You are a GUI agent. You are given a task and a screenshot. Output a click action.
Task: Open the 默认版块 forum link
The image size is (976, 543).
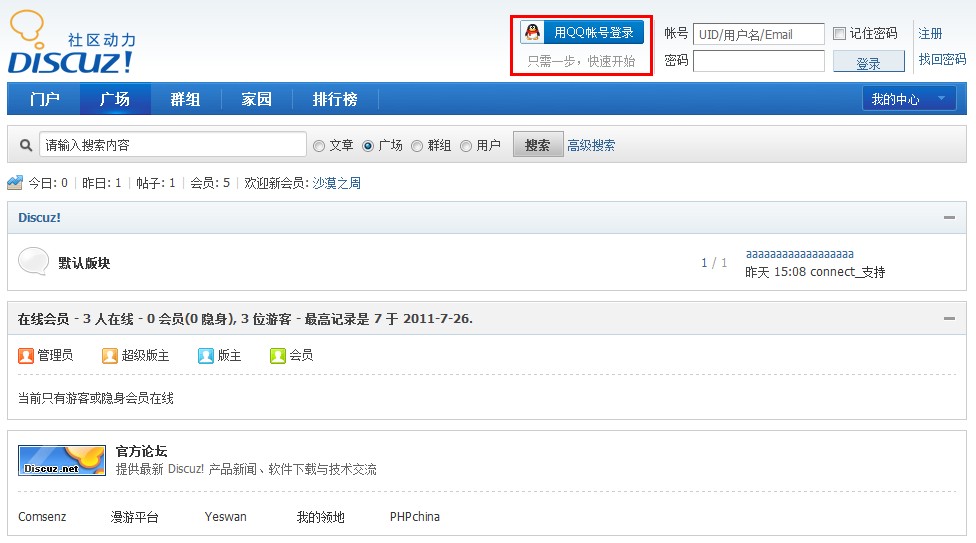click(x=84, y=263)
